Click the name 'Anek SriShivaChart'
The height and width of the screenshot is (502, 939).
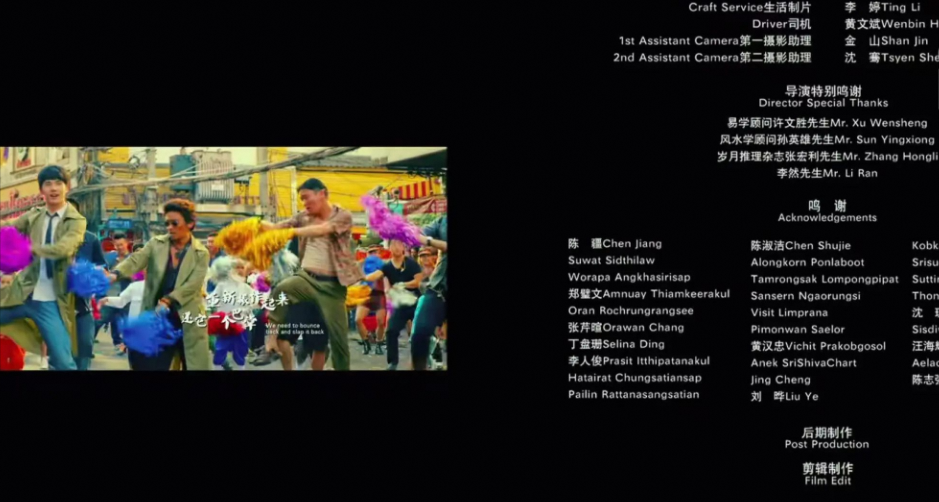click(x=803, y=364)
